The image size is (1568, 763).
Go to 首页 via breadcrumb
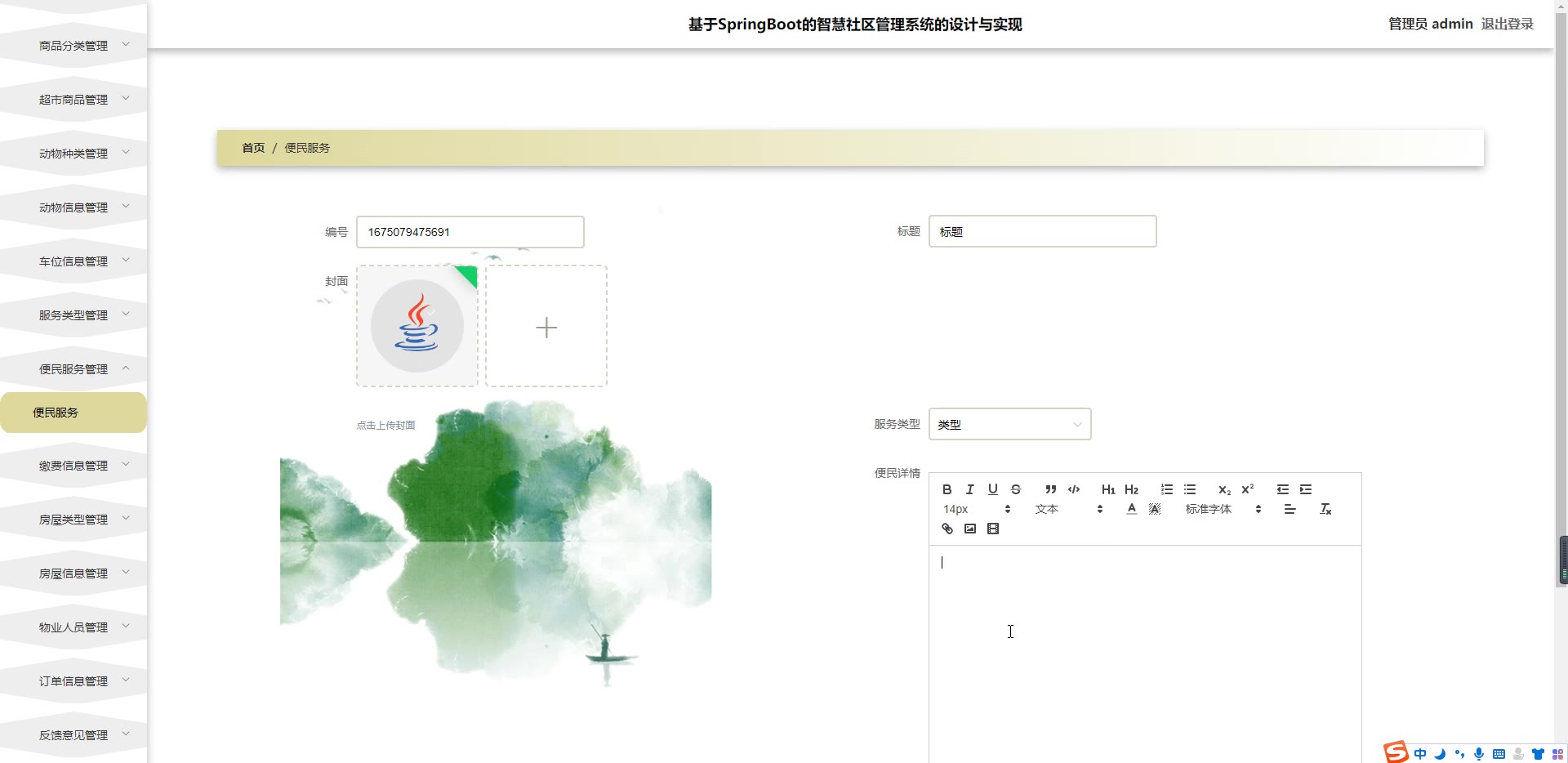pyautogui.click(x=253, y=148)
